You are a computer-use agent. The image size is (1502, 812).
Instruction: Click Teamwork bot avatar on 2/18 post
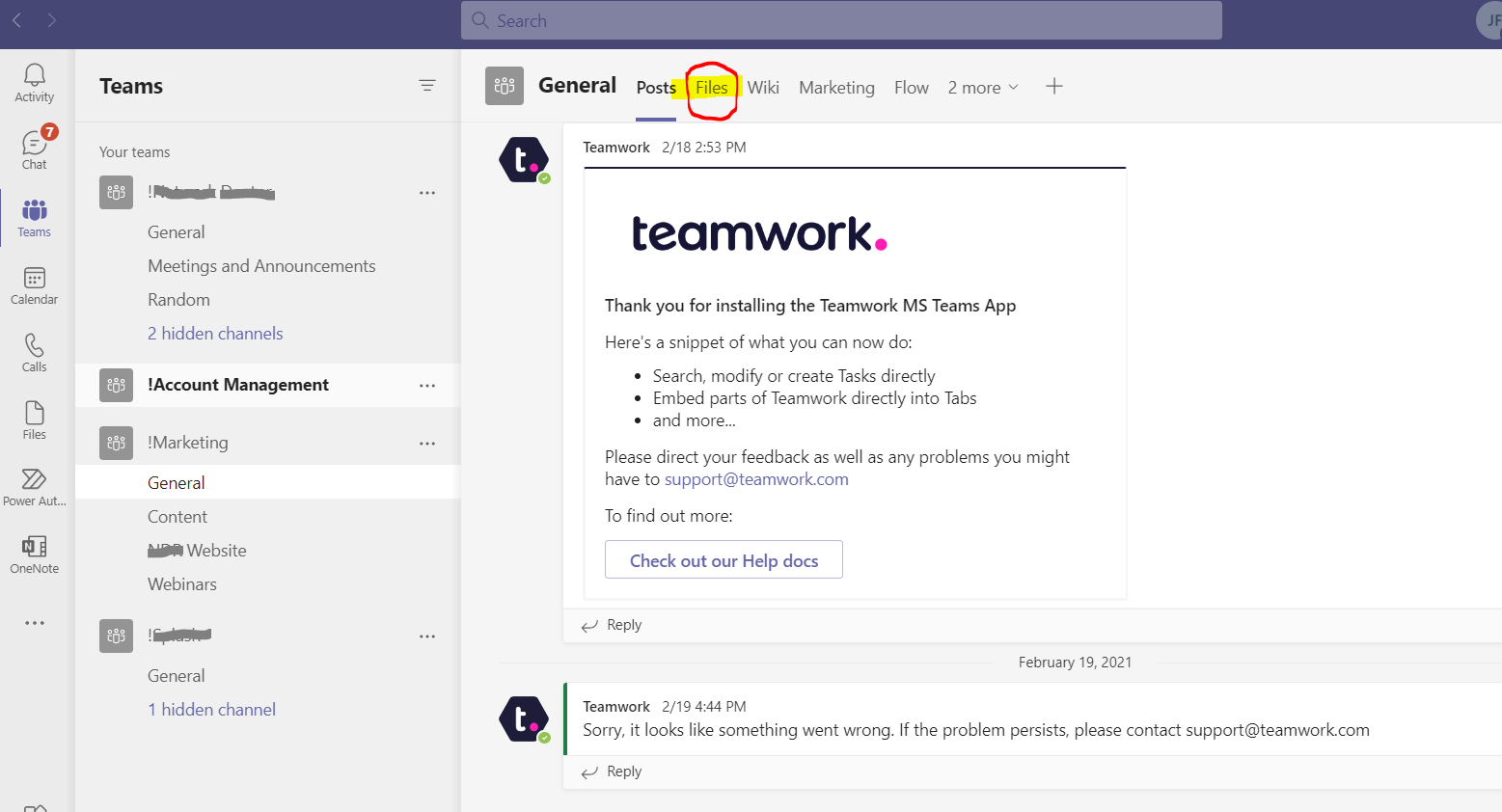[524, 160]
